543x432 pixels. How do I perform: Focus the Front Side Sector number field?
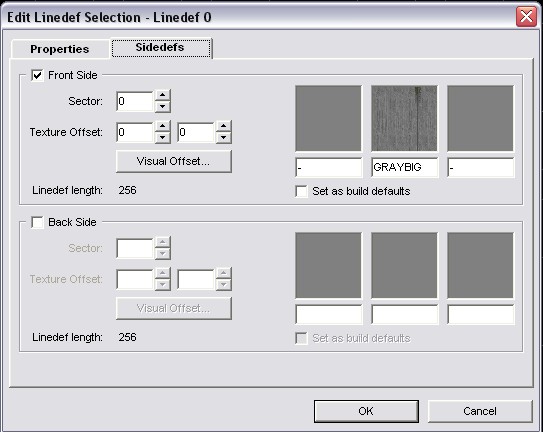pyautogui.click(x=135, y=101)
